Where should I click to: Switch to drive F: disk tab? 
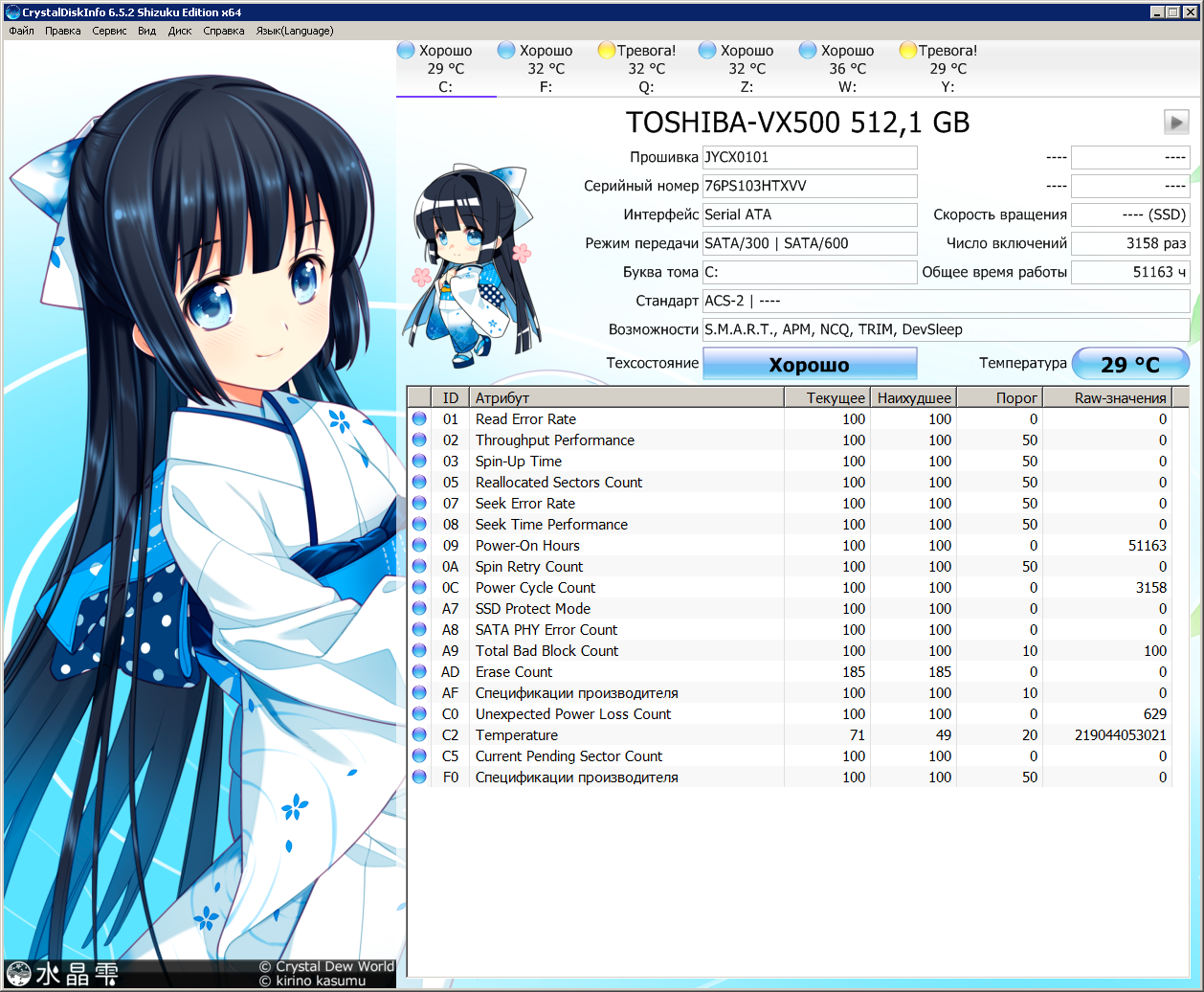point(546,68)
